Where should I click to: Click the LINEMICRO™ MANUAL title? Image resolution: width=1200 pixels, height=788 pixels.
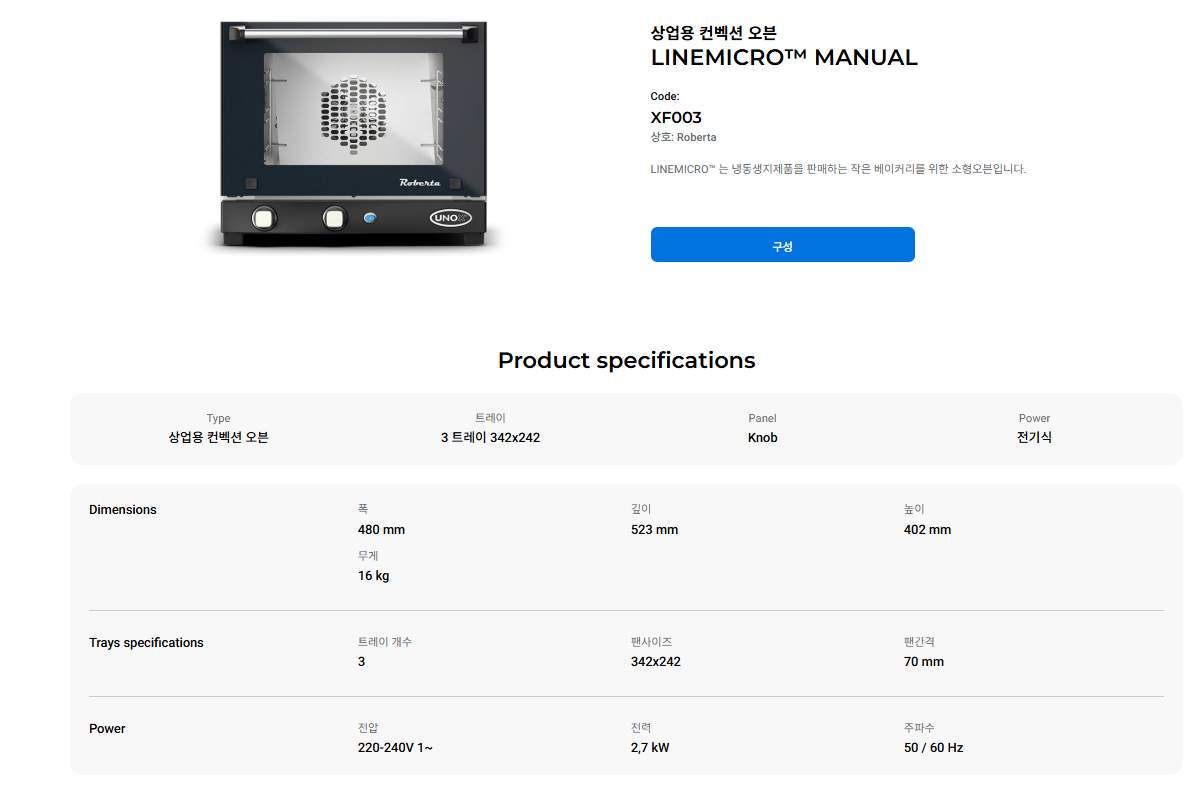pos(784,57)
